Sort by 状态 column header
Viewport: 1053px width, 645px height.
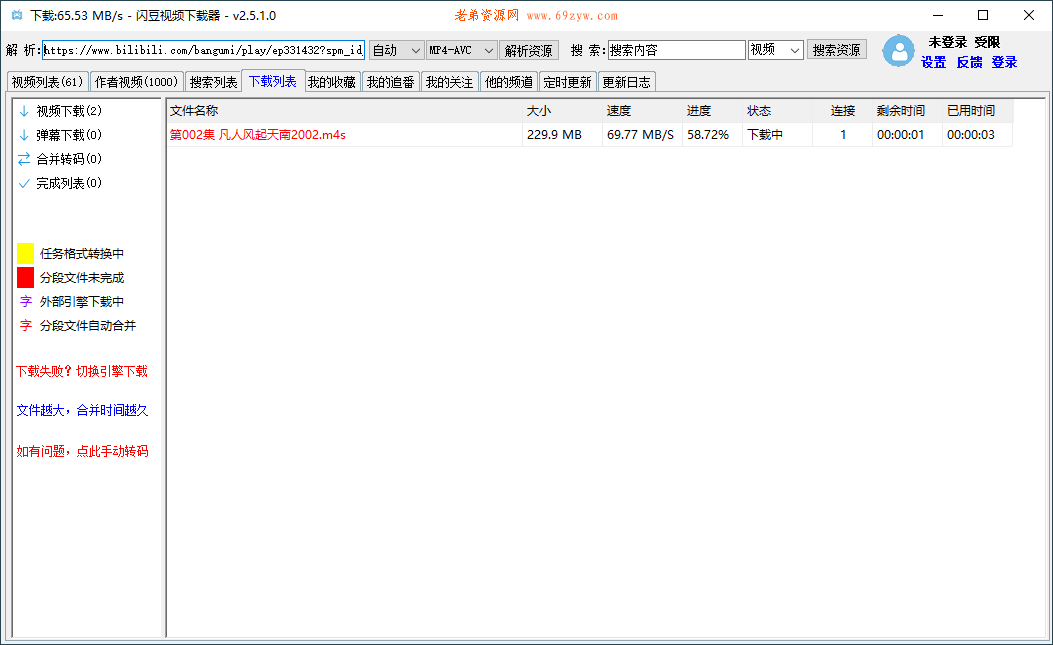pyautogui.click(x=778, y=111)
